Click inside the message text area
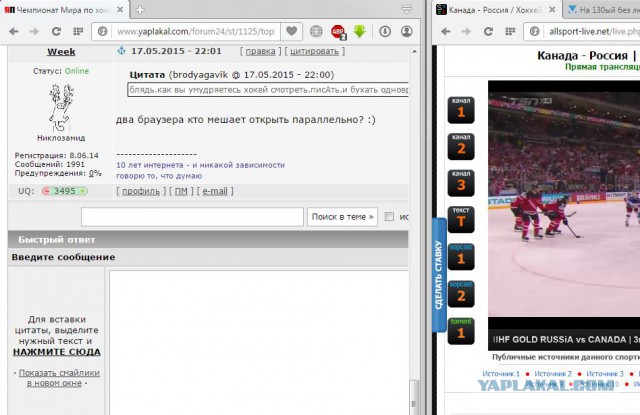The height and width of the screenshot is (415, 640). click(259, 343)
